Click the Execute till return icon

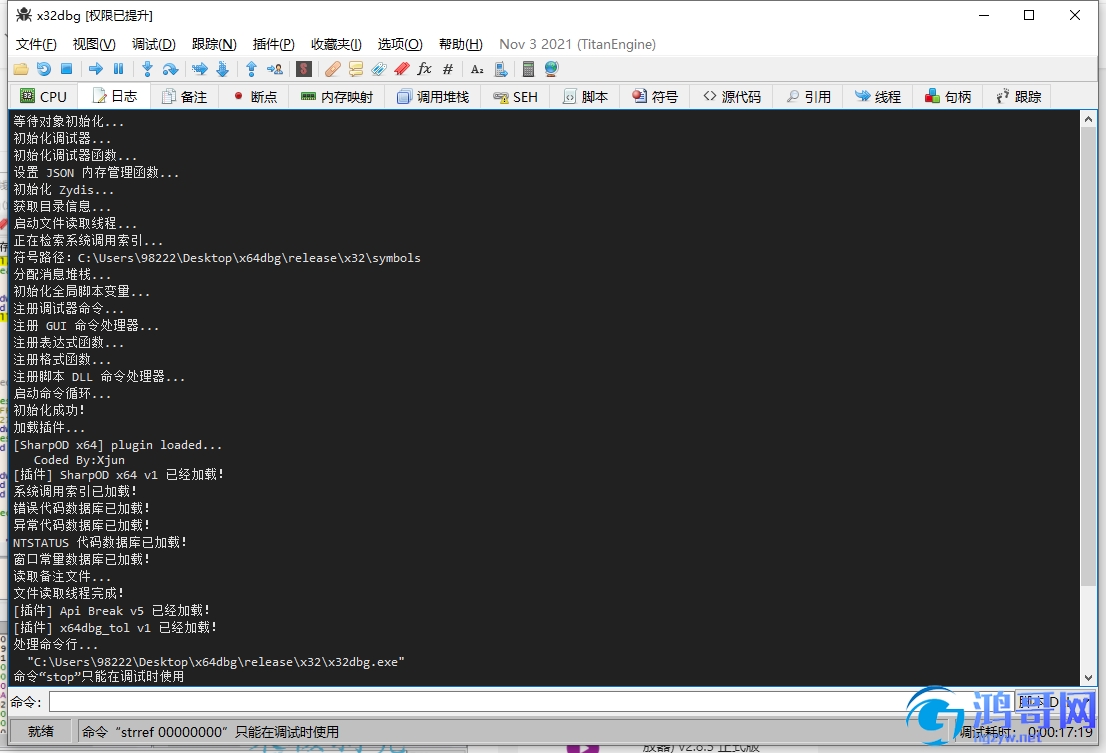coord(252,69)
